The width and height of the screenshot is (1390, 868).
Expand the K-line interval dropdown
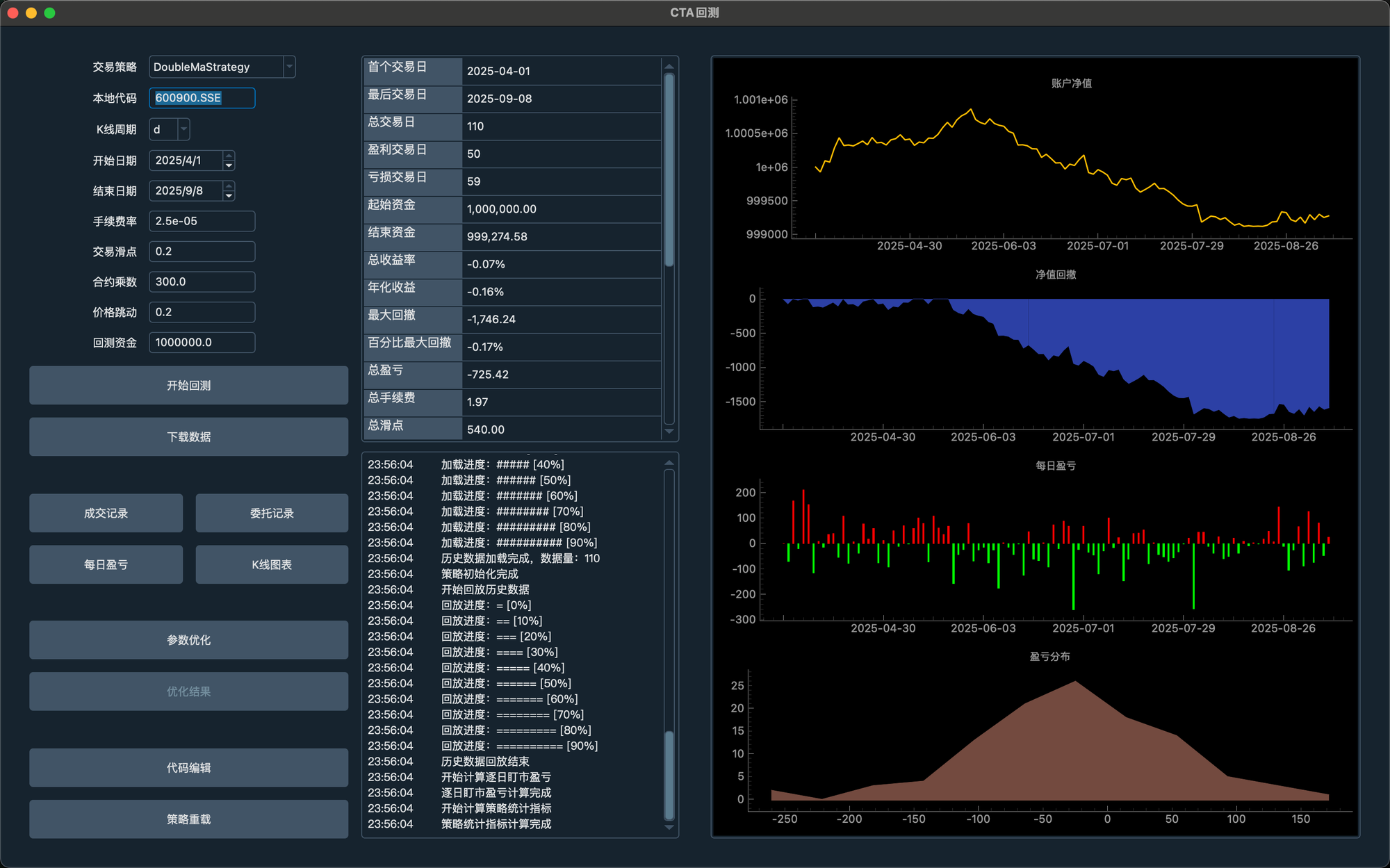point(183,129)
